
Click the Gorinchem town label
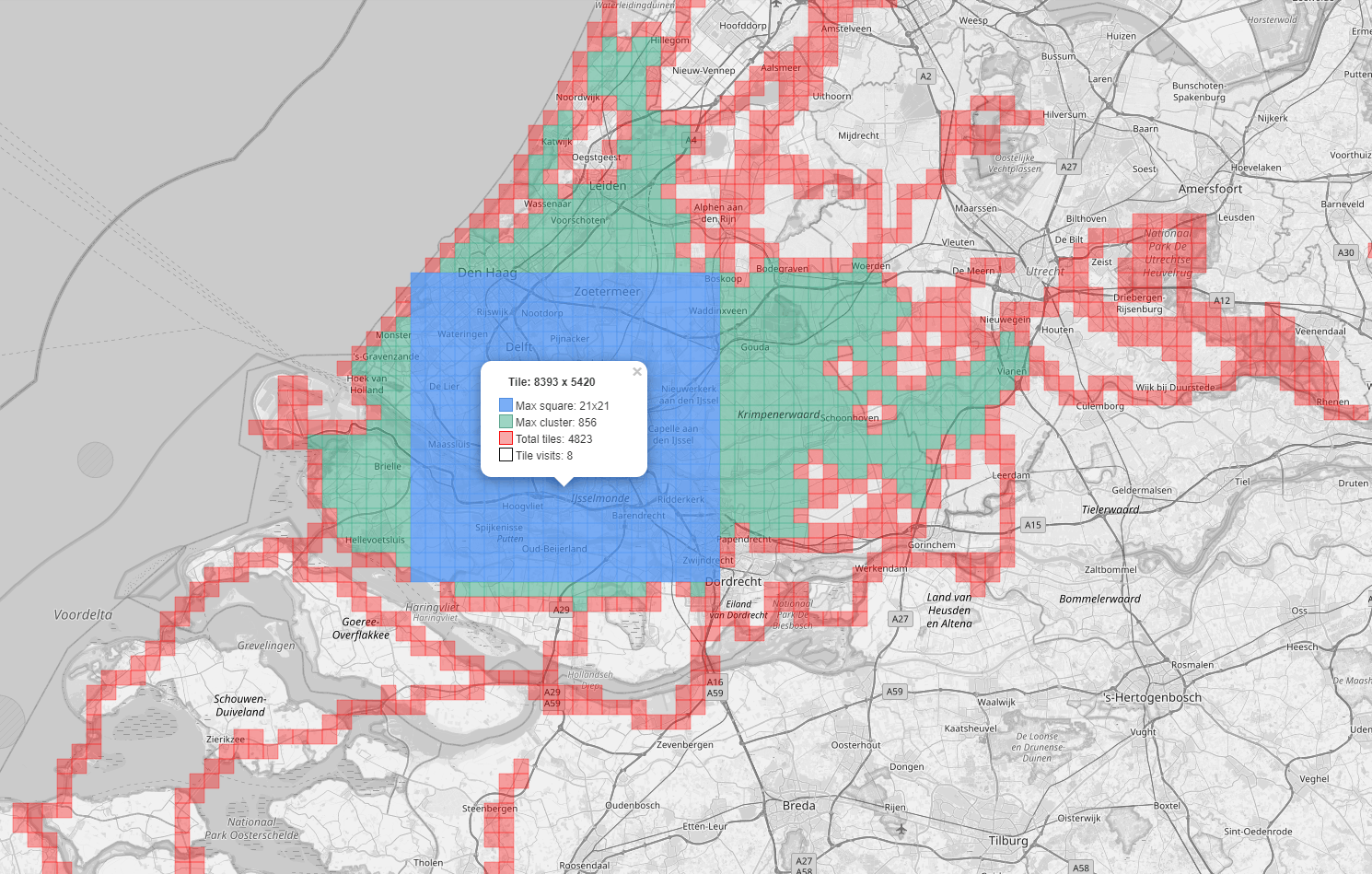(932, 545)
